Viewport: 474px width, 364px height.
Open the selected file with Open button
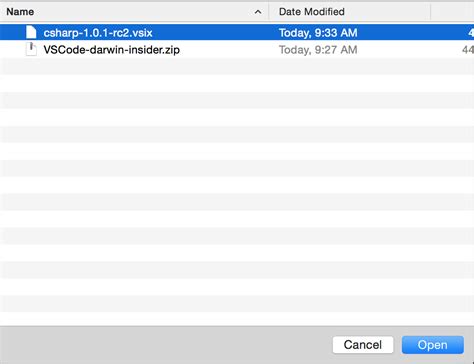point(433,345)
